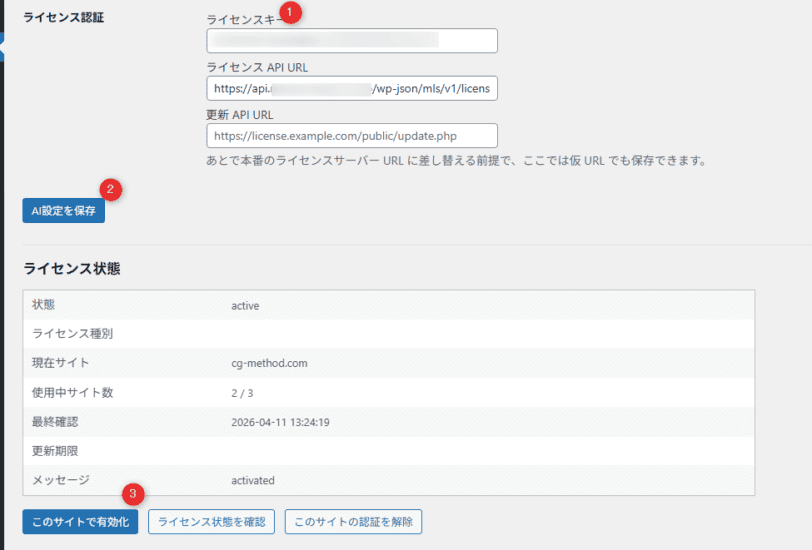Click the 最終確認 timestamp value
The width and height of the screenshot is (812, 550).
280,422
